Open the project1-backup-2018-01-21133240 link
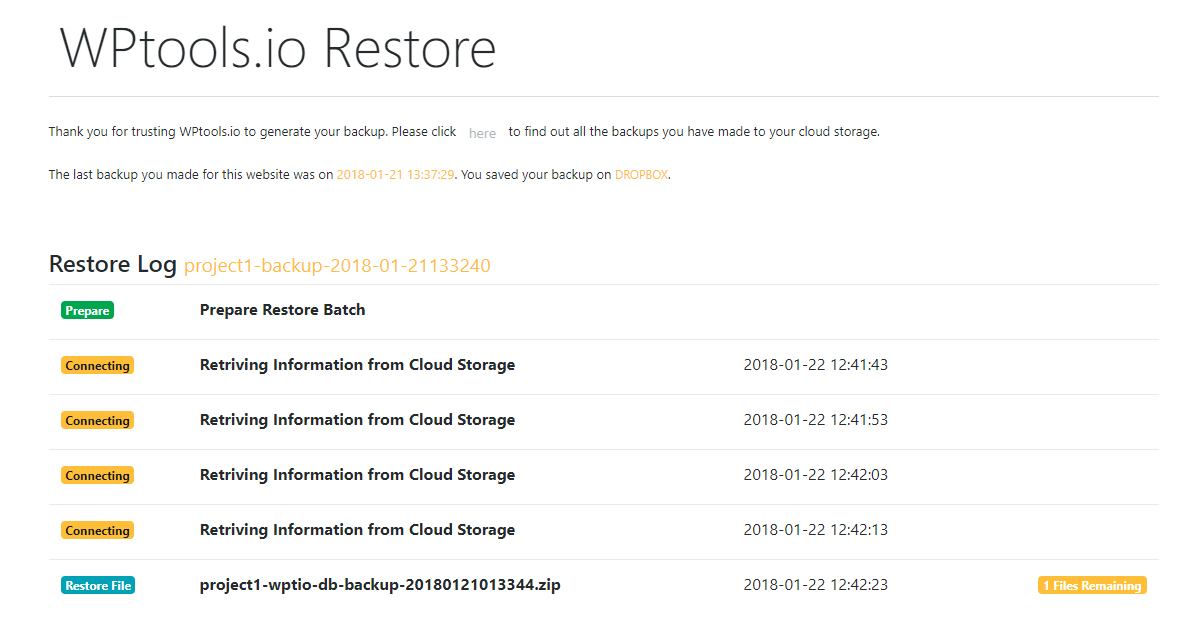Screen dimensions: 1200x635 (337, 265)
